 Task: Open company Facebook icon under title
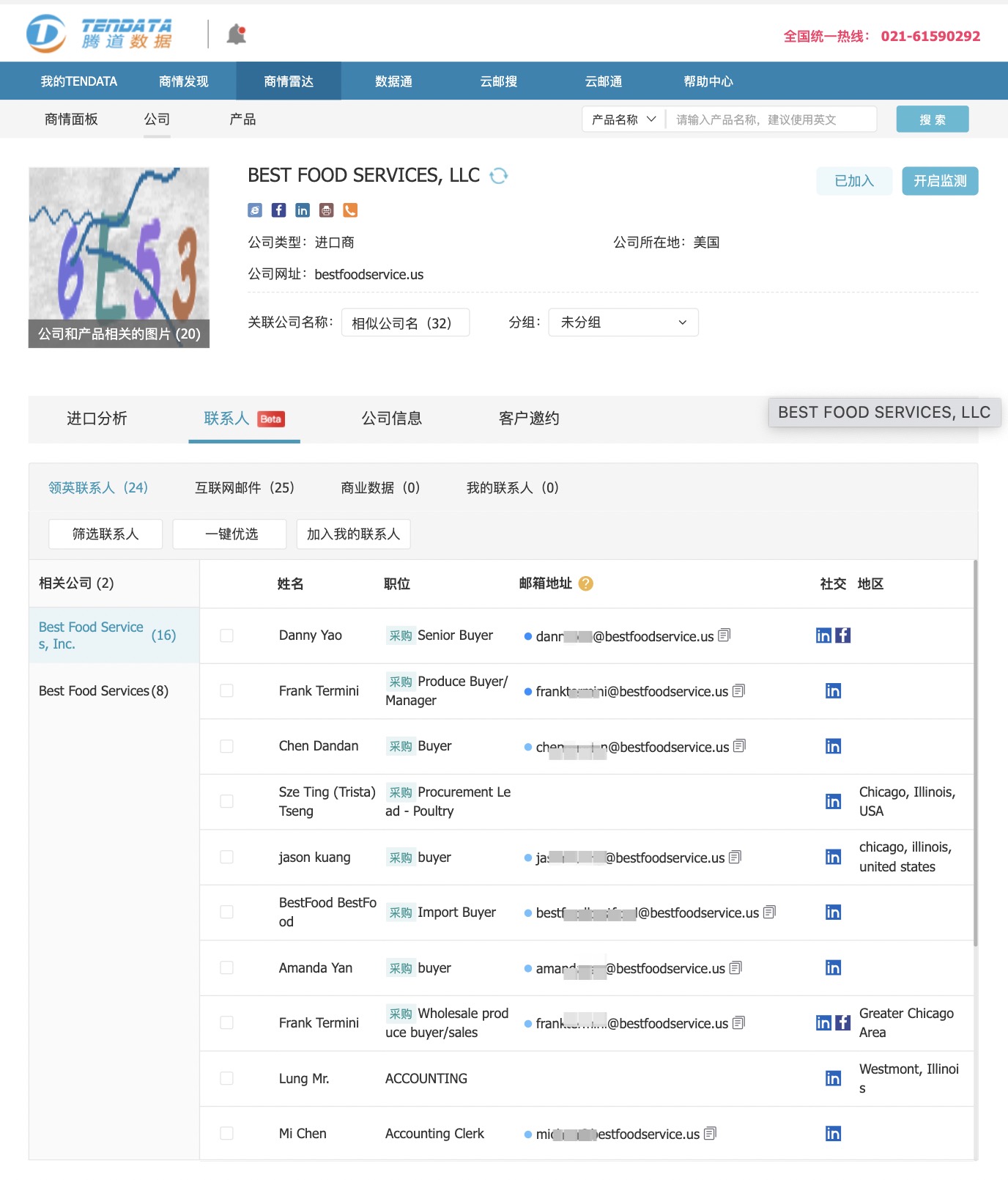coord(278,210)
